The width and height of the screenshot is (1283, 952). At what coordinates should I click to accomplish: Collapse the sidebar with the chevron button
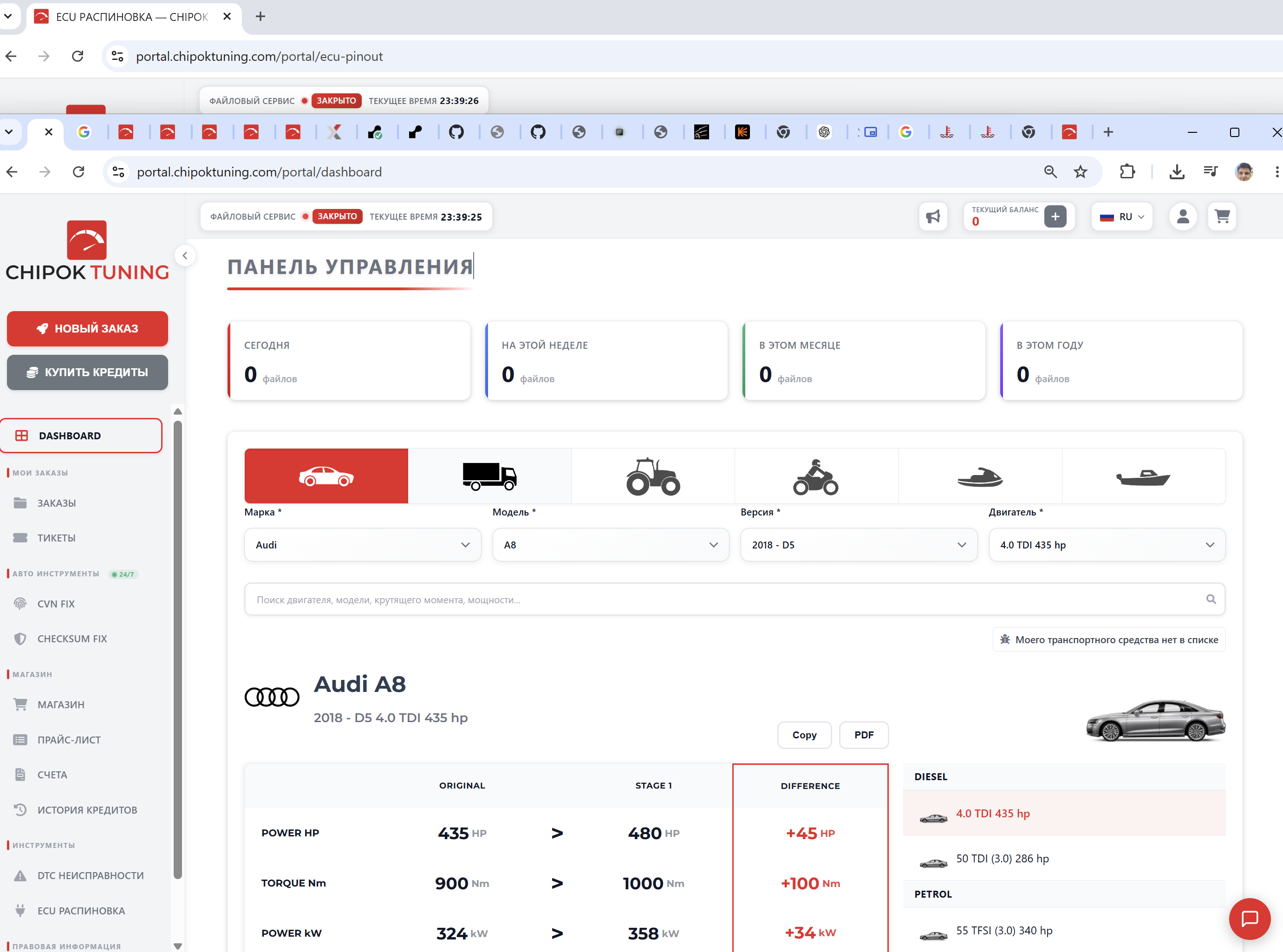click(x=185, y=255)
